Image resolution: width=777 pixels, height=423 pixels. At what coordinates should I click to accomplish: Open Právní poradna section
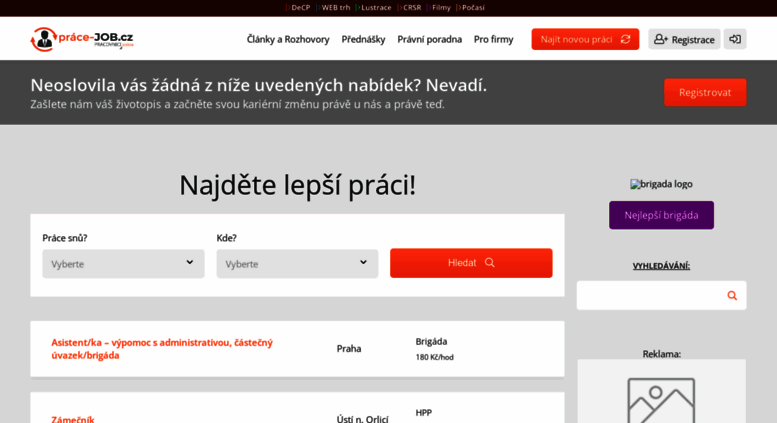click(x=430, y=39)
